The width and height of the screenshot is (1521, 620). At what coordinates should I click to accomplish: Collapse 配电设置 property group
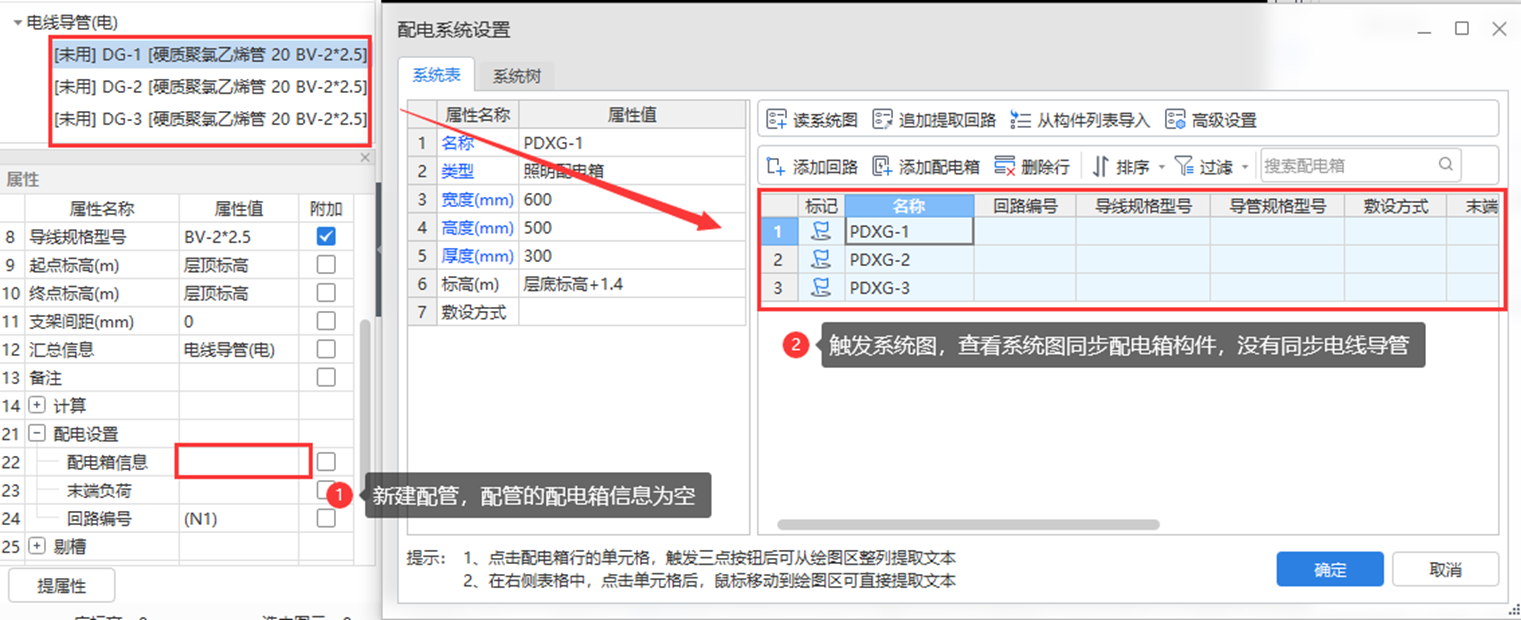point(38,434)
